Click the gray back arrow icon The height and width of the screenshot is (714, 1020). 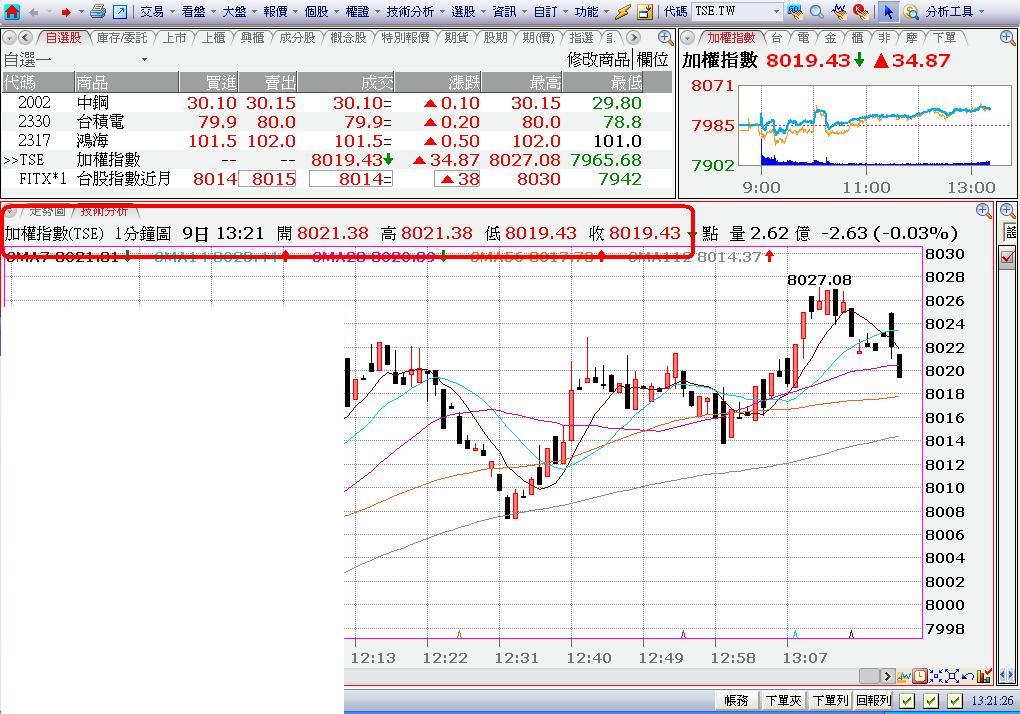(33, 12)
